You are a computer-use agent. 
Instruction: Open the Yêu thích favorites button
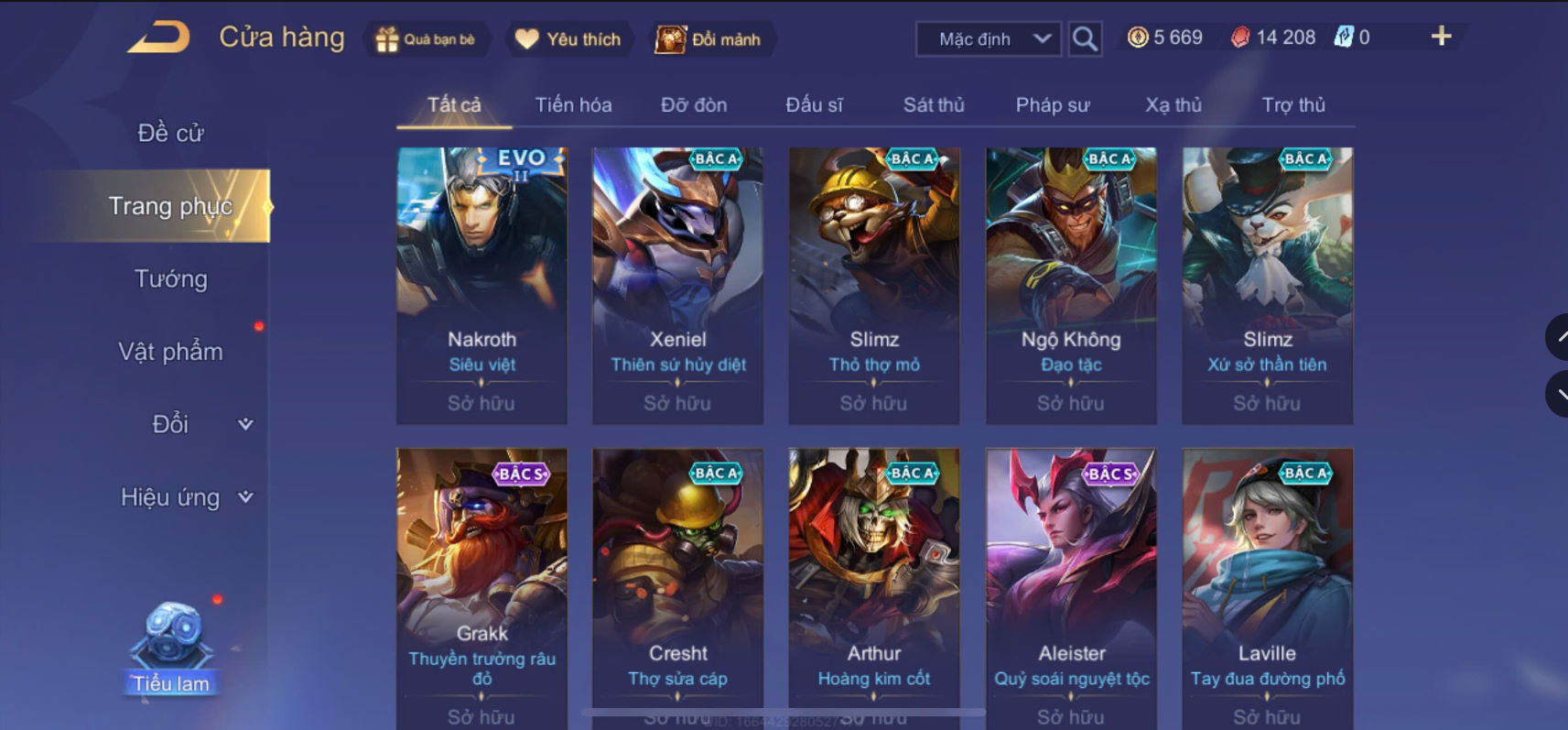click(x=568, y=39)
